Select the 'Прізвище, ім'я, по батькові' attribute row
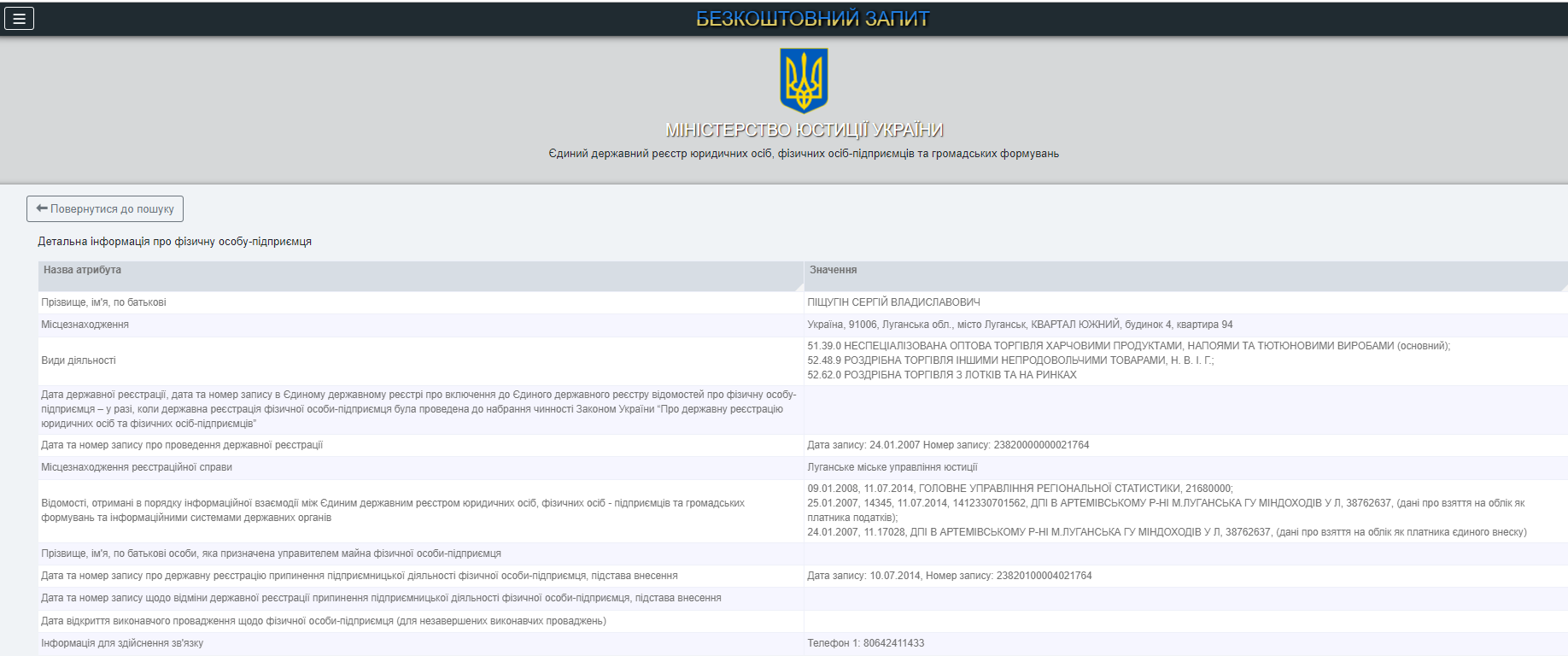 pyautogui.click(x=103, y=302)
